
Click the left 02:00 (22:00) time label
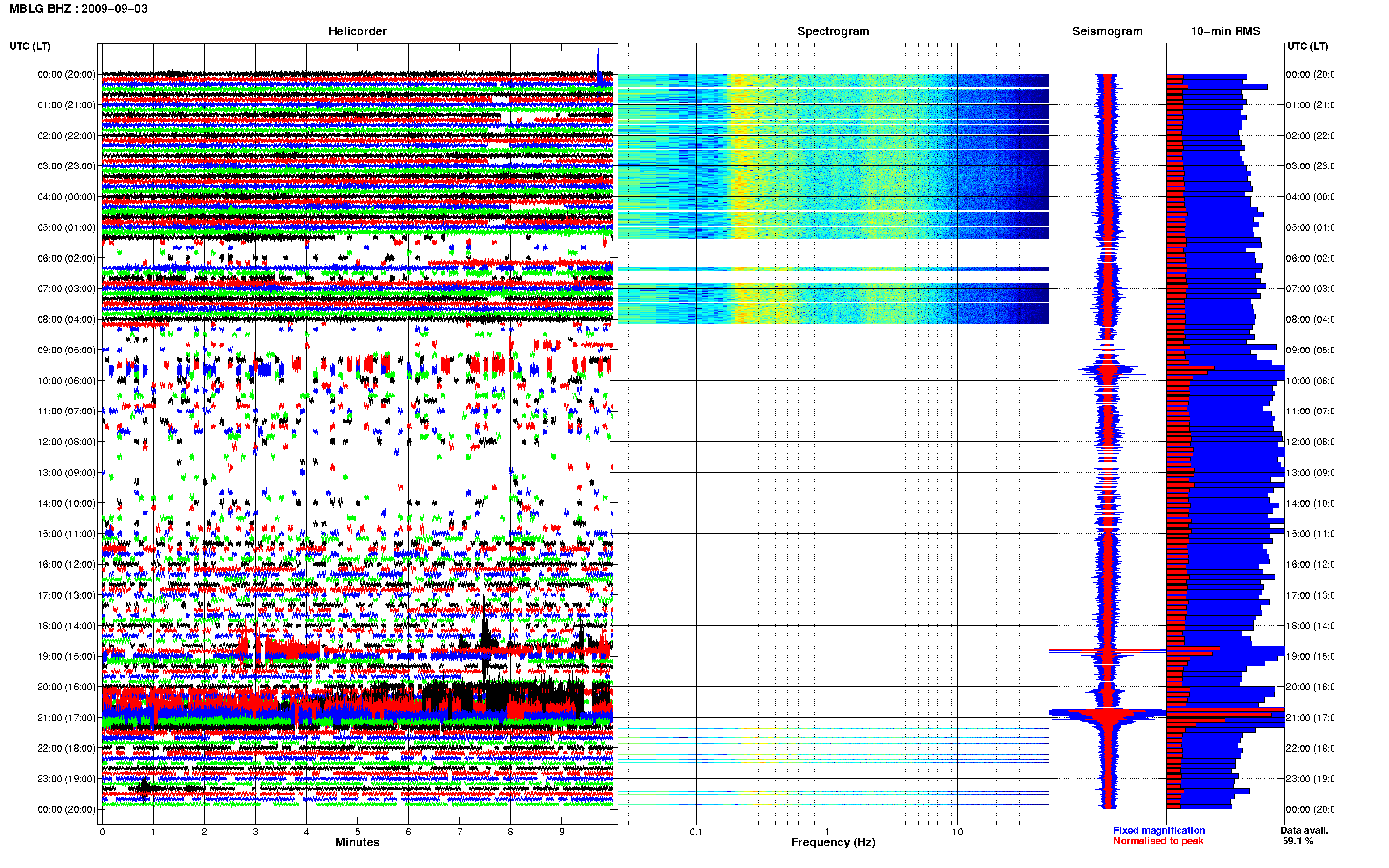pyautogui.click(x=66, y=136)
